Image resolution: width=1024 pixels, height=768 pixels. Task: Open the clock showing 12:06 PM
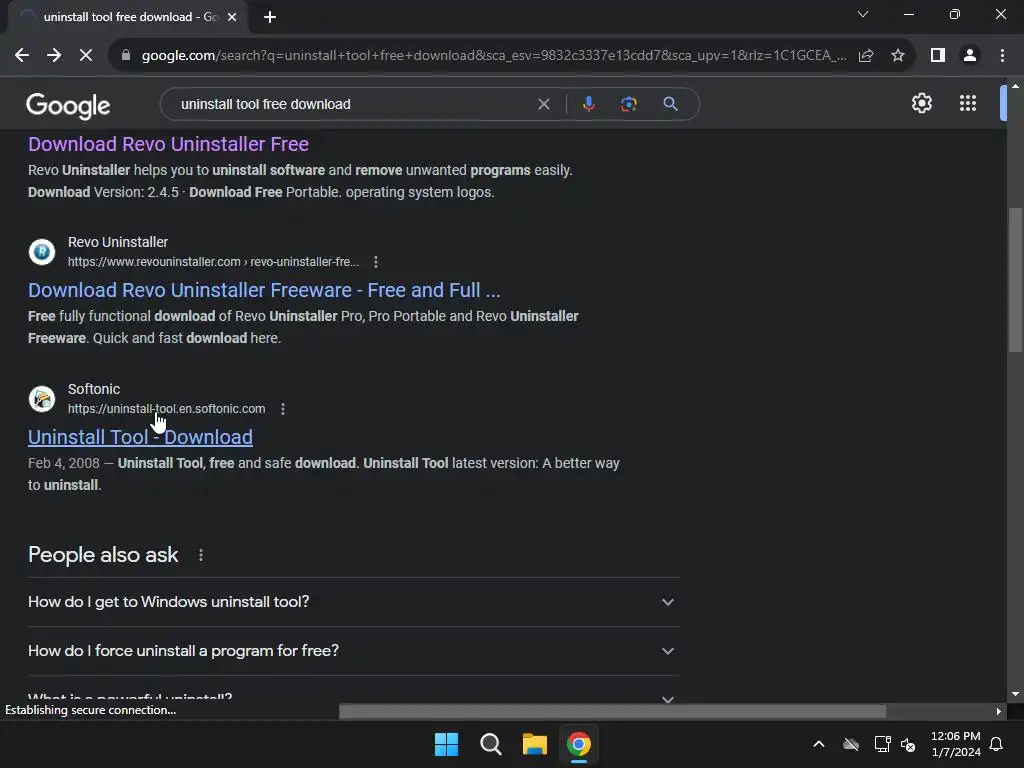(955, 744)
